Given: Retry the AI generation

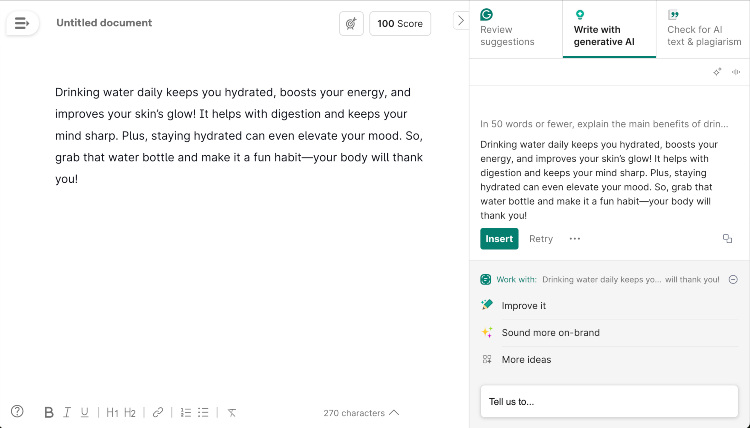Looking at the screenshot, I should click(x=541, y=239).
